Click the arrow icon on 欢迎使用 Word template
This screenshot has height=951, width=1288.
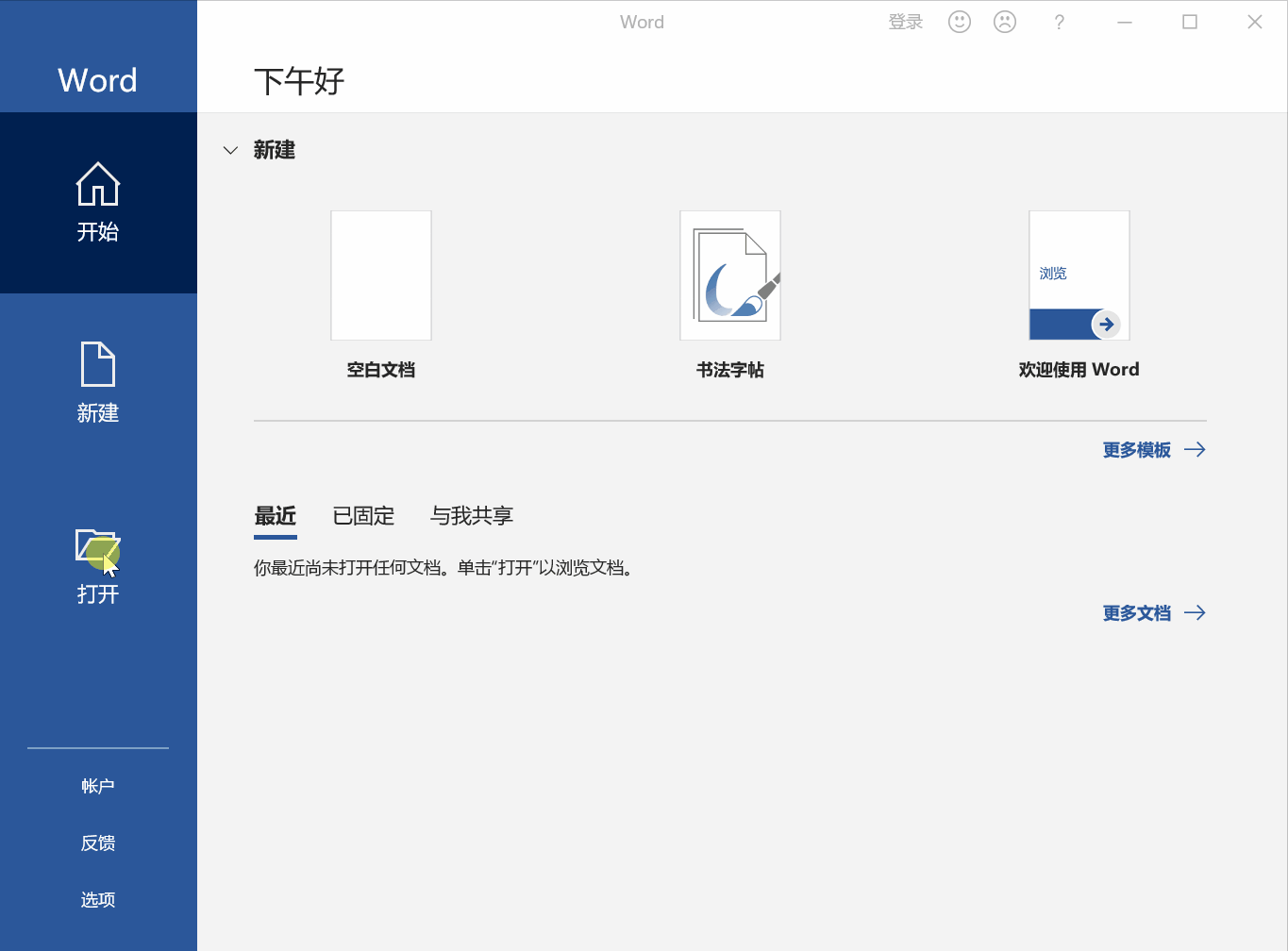(1106, 324)
